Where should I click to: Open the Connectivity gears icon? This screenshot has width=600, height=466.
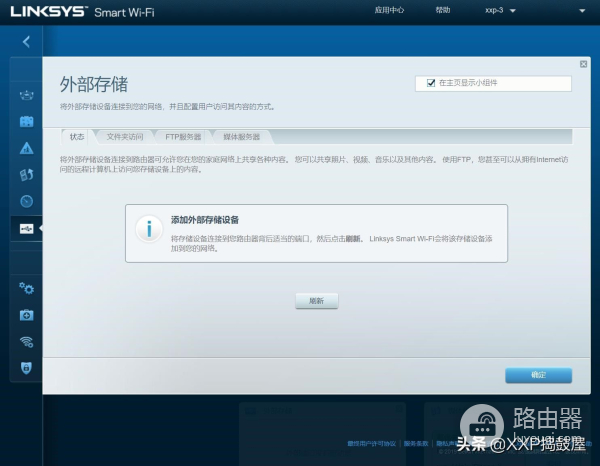[26, 288]
